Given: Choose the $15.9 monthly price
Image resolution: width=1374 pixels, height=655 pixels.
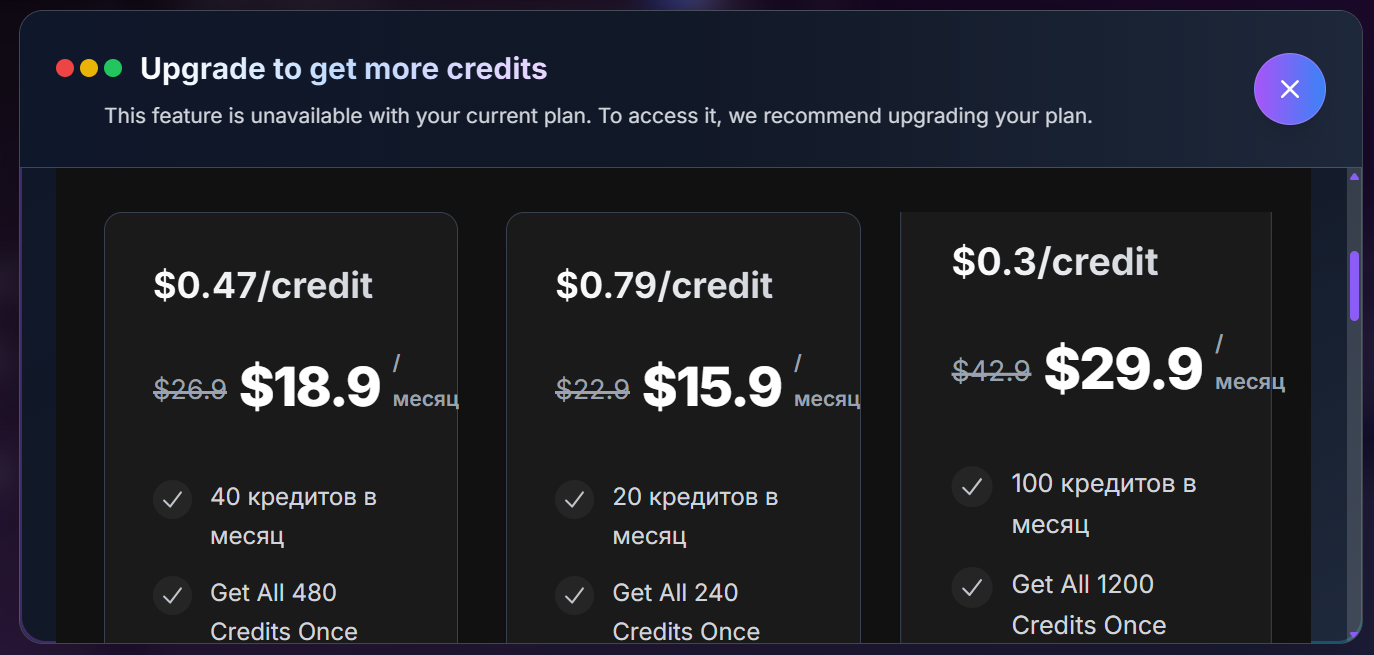Looking at the screenshot, I should pyautogui.click(x=712, y=387).
